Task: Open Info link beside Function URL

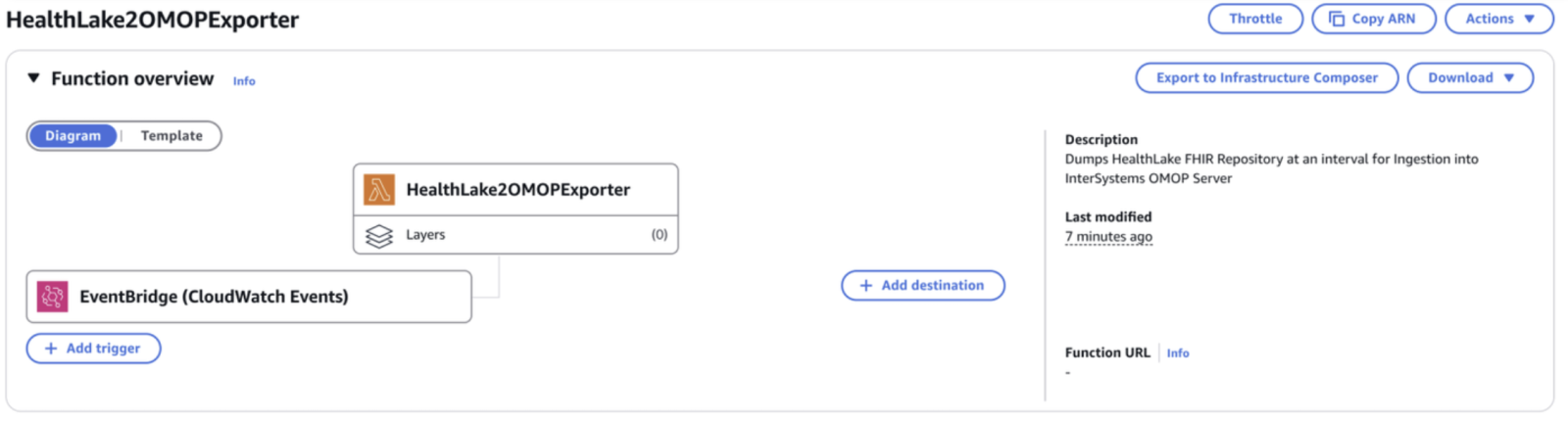Action: tap(1178, 353)
